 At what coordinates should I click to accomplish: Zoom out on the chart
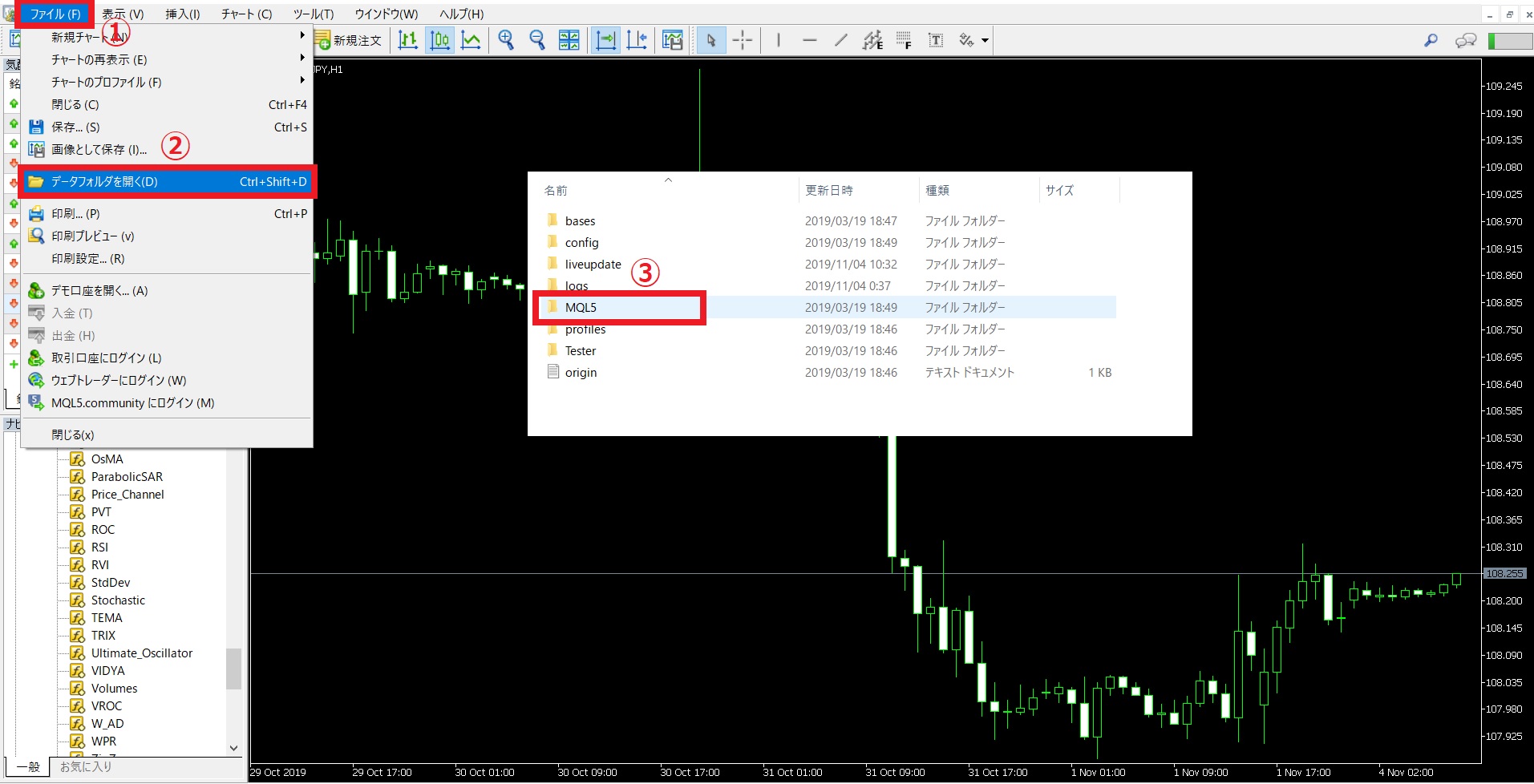pyautogui.click(x=537, y=40)
